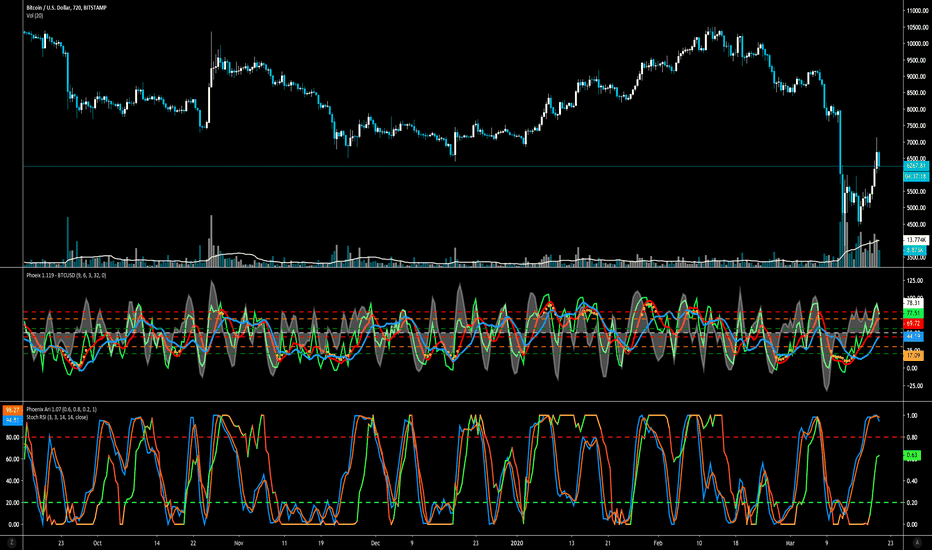932x550 pixels.
Task: Click the blue left-scale label 94.51
Action: click(x=12, y=420)
